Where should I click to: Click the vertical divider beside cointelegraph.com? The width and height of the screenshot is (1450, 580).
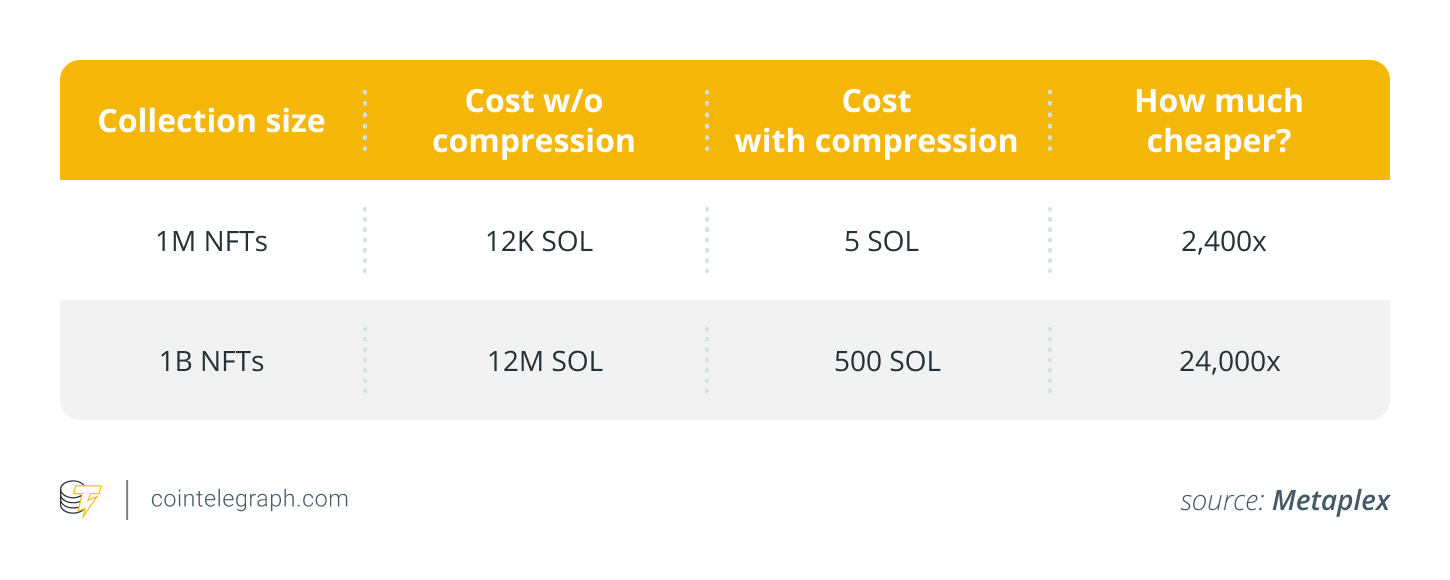(127, 499)
